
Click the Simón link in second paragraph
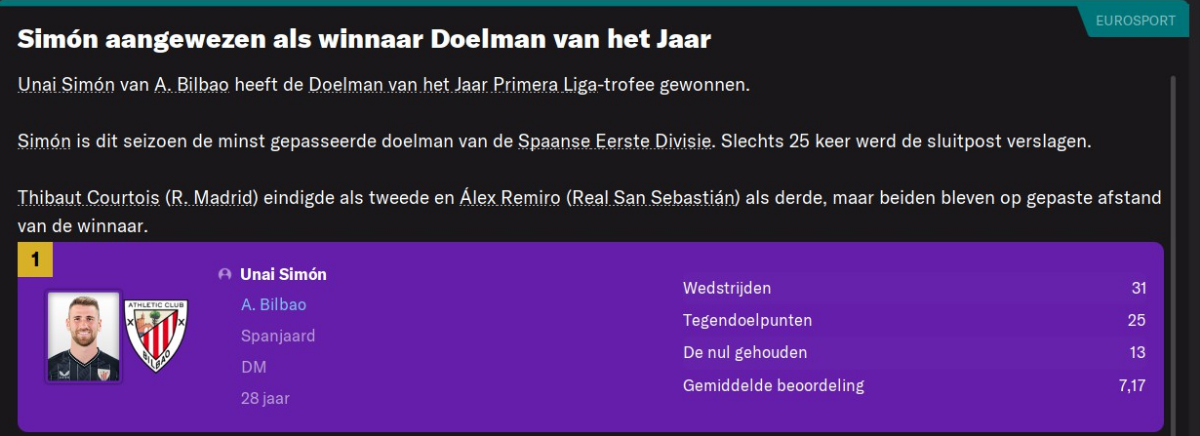pos(44,142)
